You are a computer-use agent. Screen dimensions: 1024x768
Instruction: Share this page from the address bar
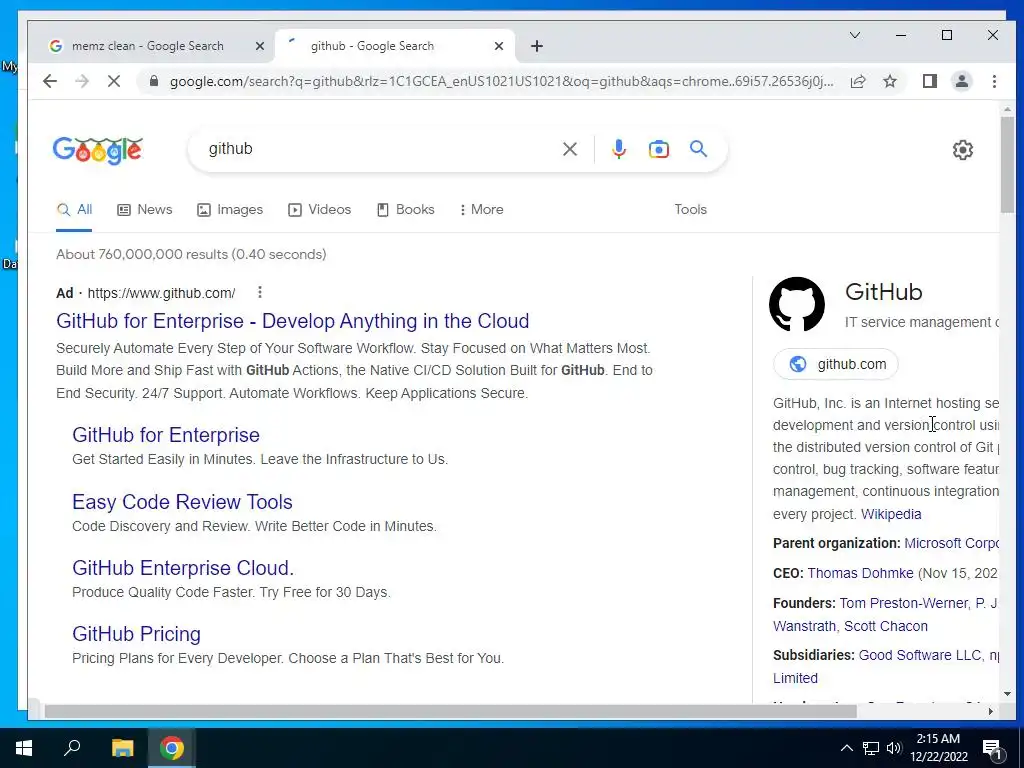pyautogui.click(x=858, y=81)
